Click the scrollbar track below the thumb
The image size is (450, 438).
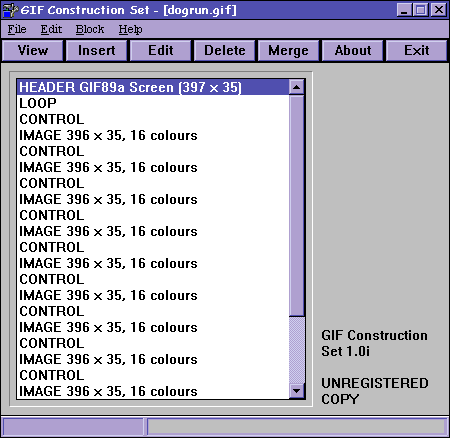pyautogui.click(x=296, y=349)
